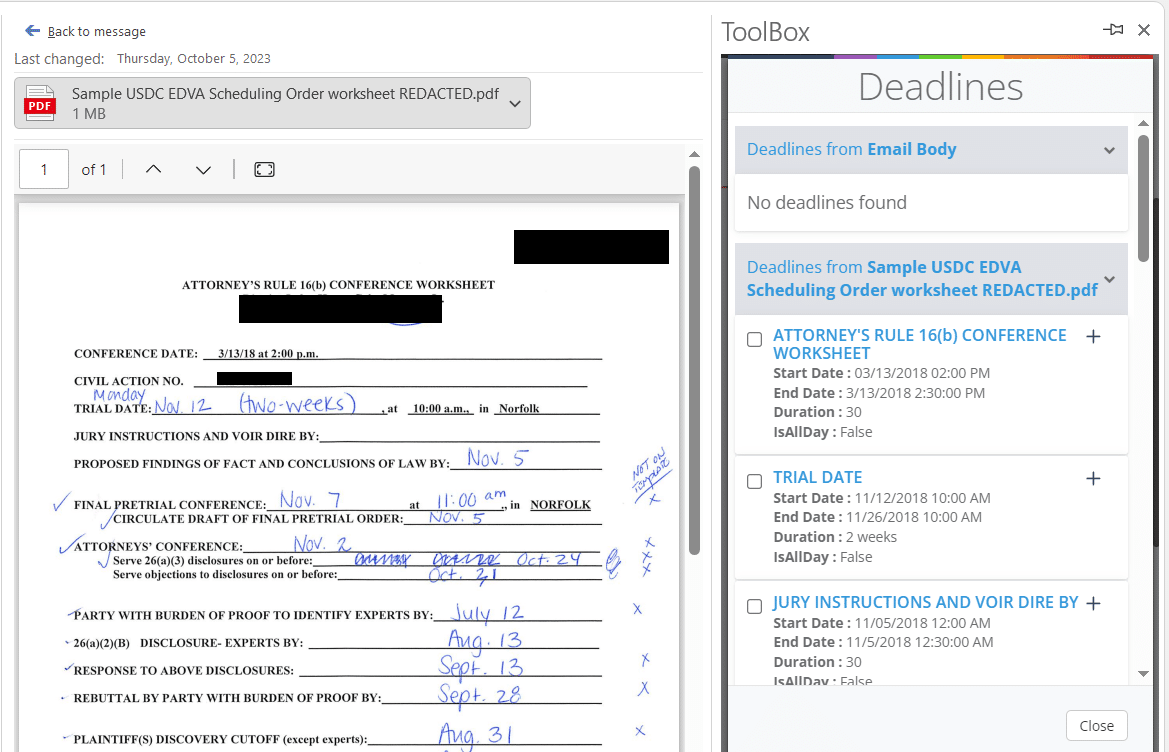Screen dimensions: 1169x752
Task: Open the PDF attachment dropdown arrow
Action: tap(514, 103)
